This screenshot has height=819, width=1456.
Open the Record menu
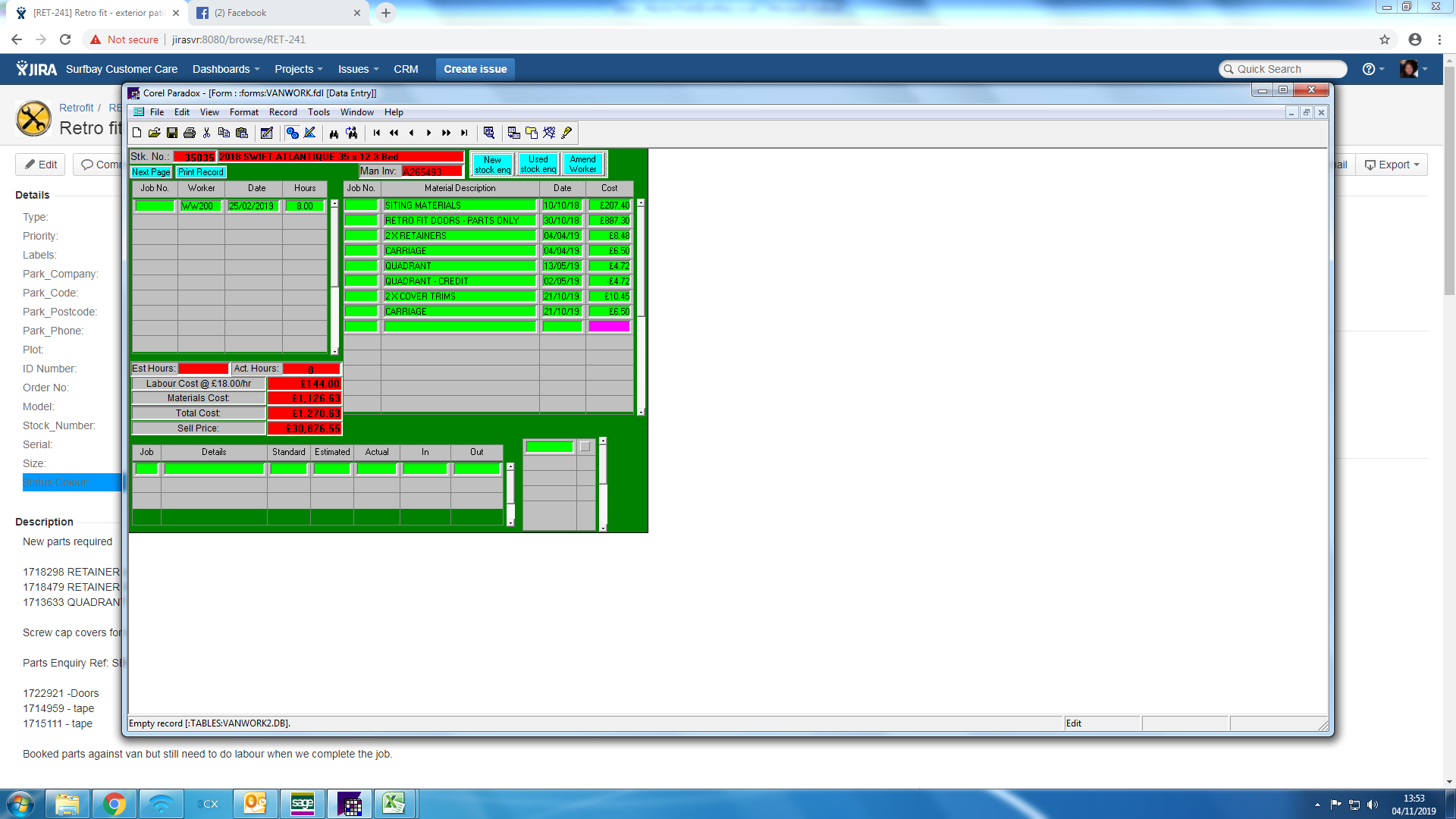[283, 112]
